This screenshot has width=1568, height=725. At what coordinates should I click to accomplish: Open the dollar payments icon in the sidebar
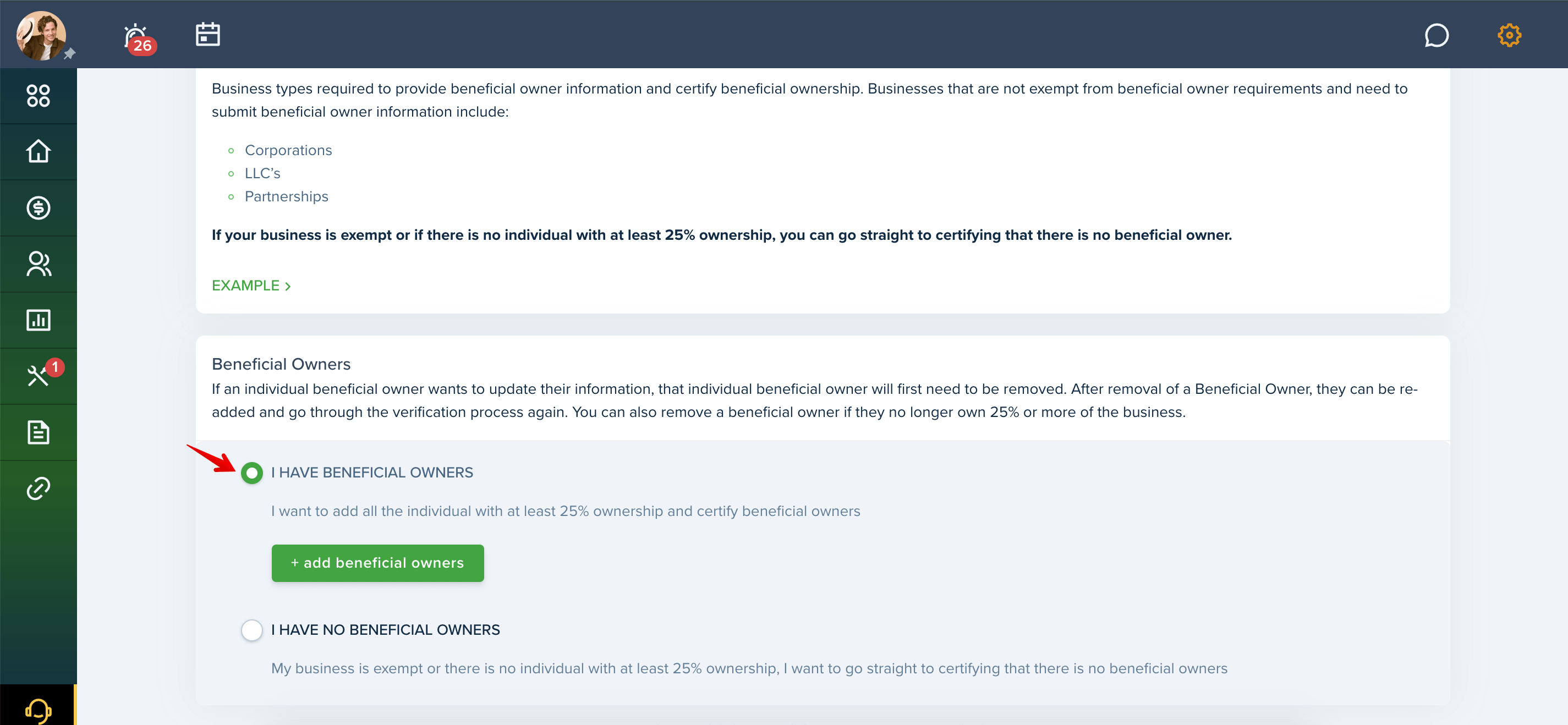pyautogui.click(x=39, y=207)
